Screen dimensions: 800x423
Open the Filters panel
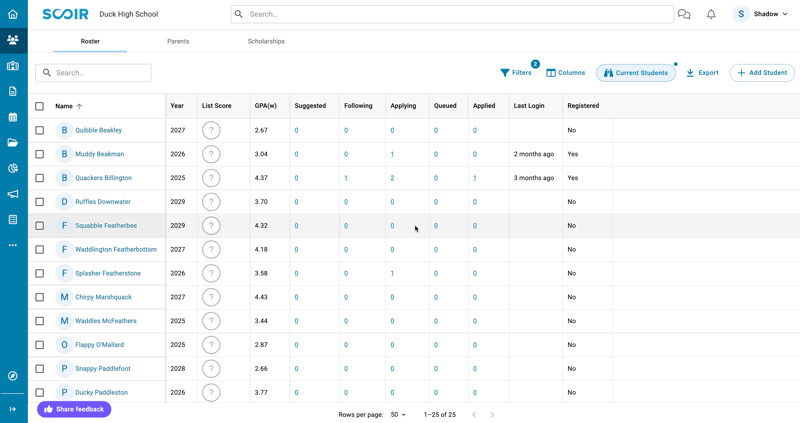coord(516,73)
